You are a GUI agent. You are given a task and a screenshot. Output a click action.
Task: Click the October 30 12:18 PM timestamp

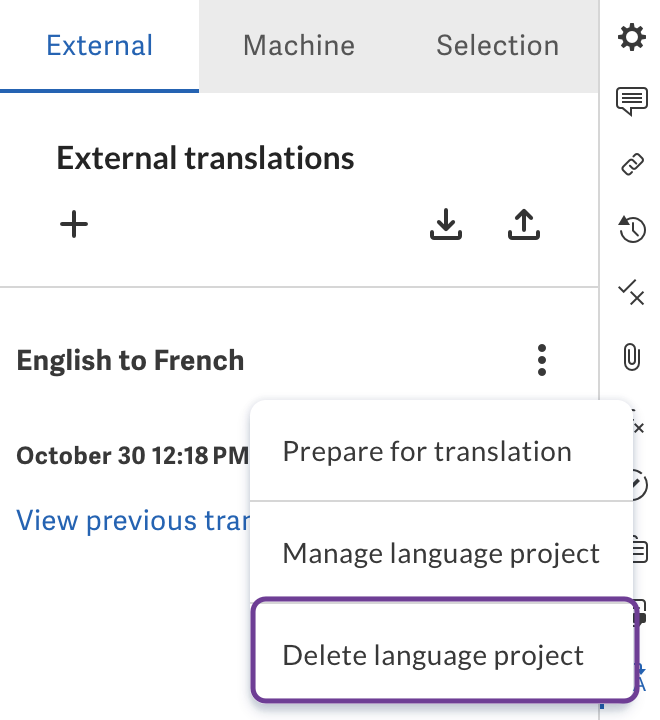point(131,456)
